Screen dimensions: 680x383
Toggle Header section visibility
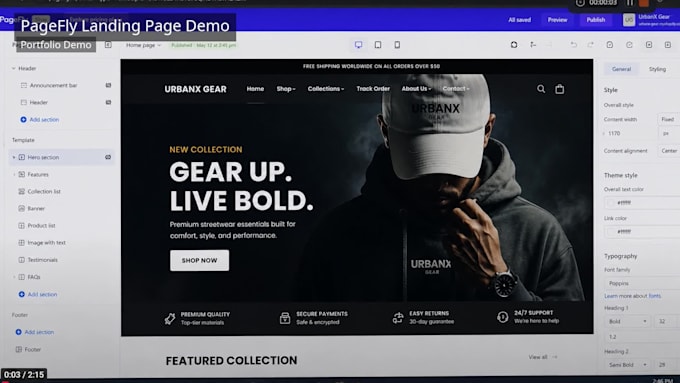pos(108,102)
